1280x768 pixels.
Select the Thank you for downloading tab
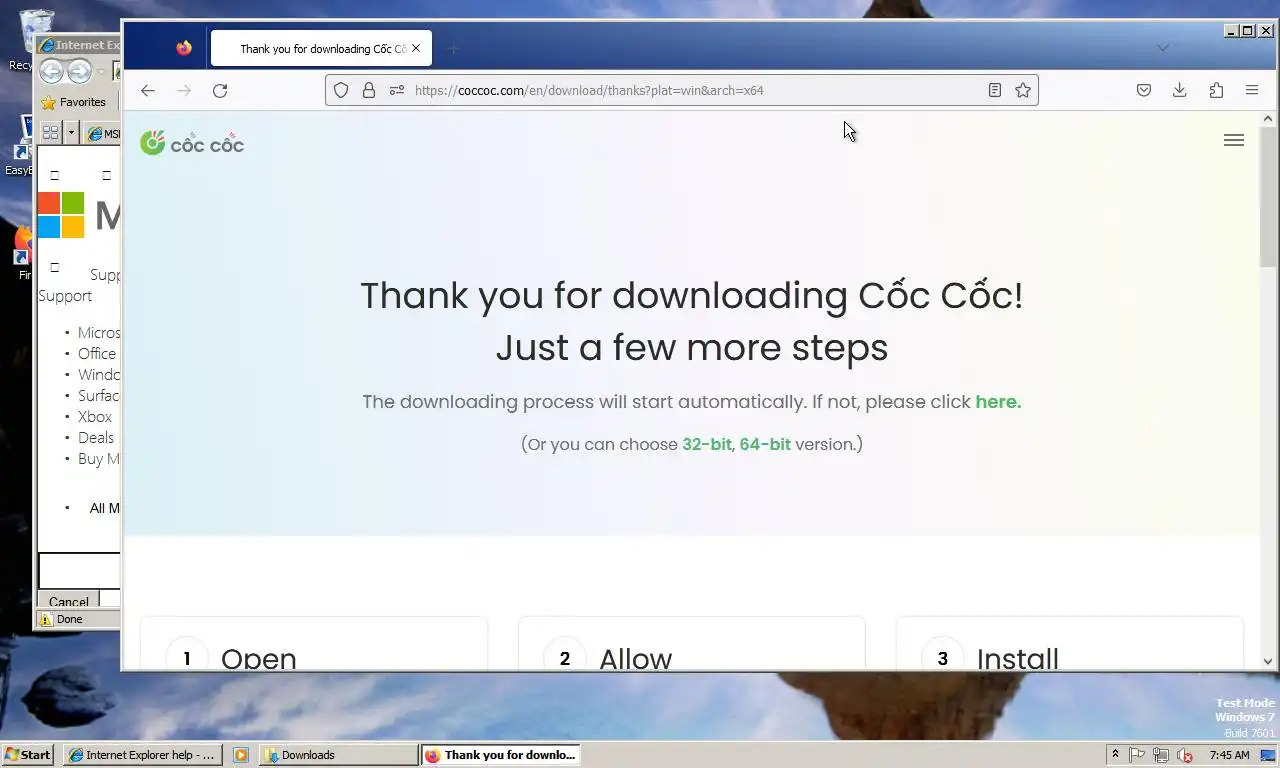(x=321, y=48)
